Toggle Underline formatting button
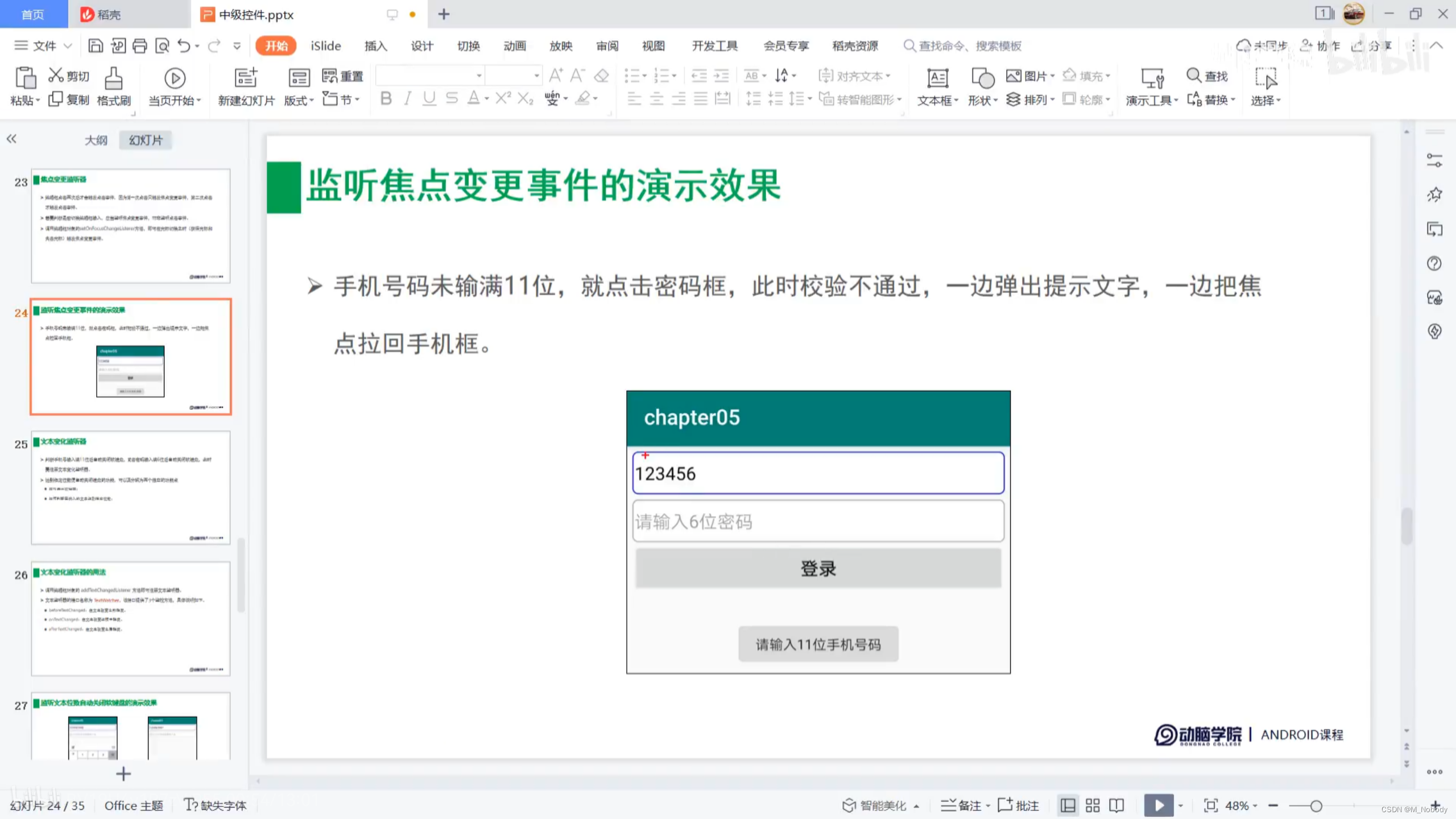This screenshot has width=1456, height=819. tap(429, 99)
